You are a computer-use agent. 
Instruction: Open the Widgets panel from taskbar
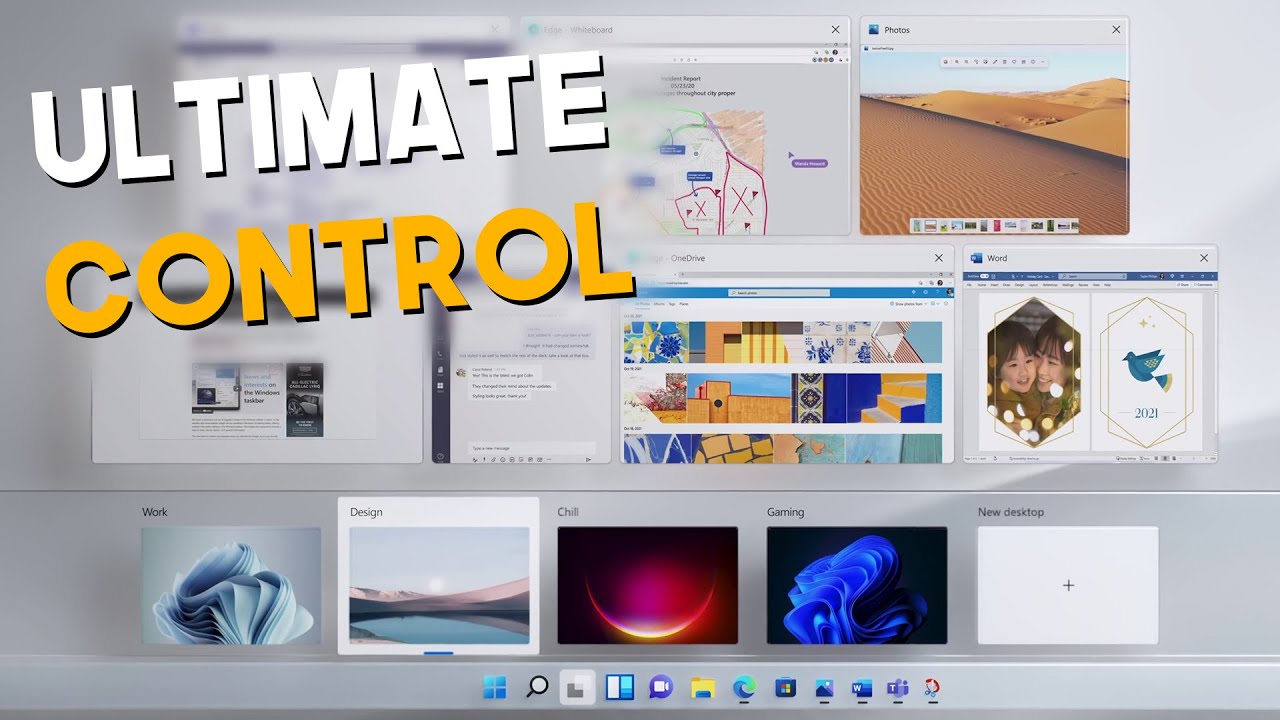coord(620,687)
